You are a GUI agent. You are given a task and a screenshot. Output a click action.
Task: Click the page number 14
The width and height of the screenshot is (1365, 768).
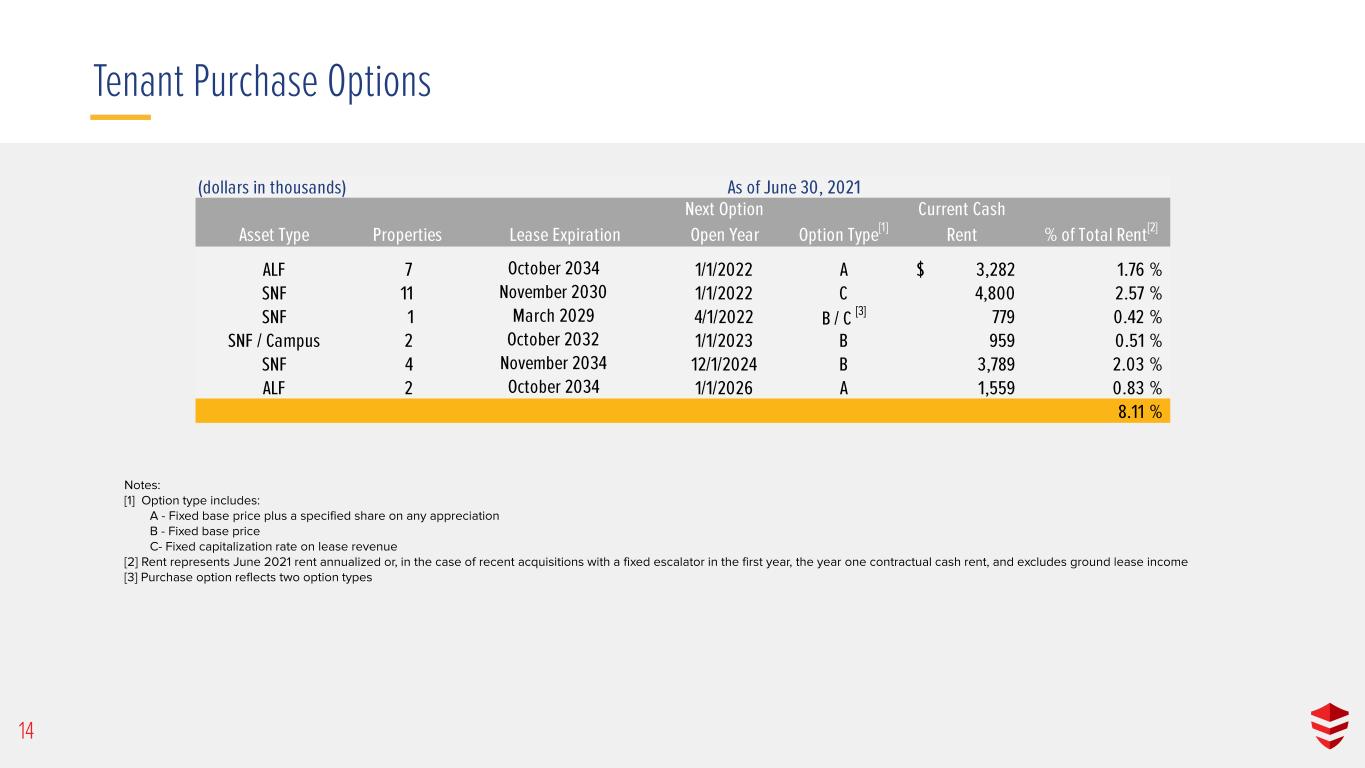26,733
